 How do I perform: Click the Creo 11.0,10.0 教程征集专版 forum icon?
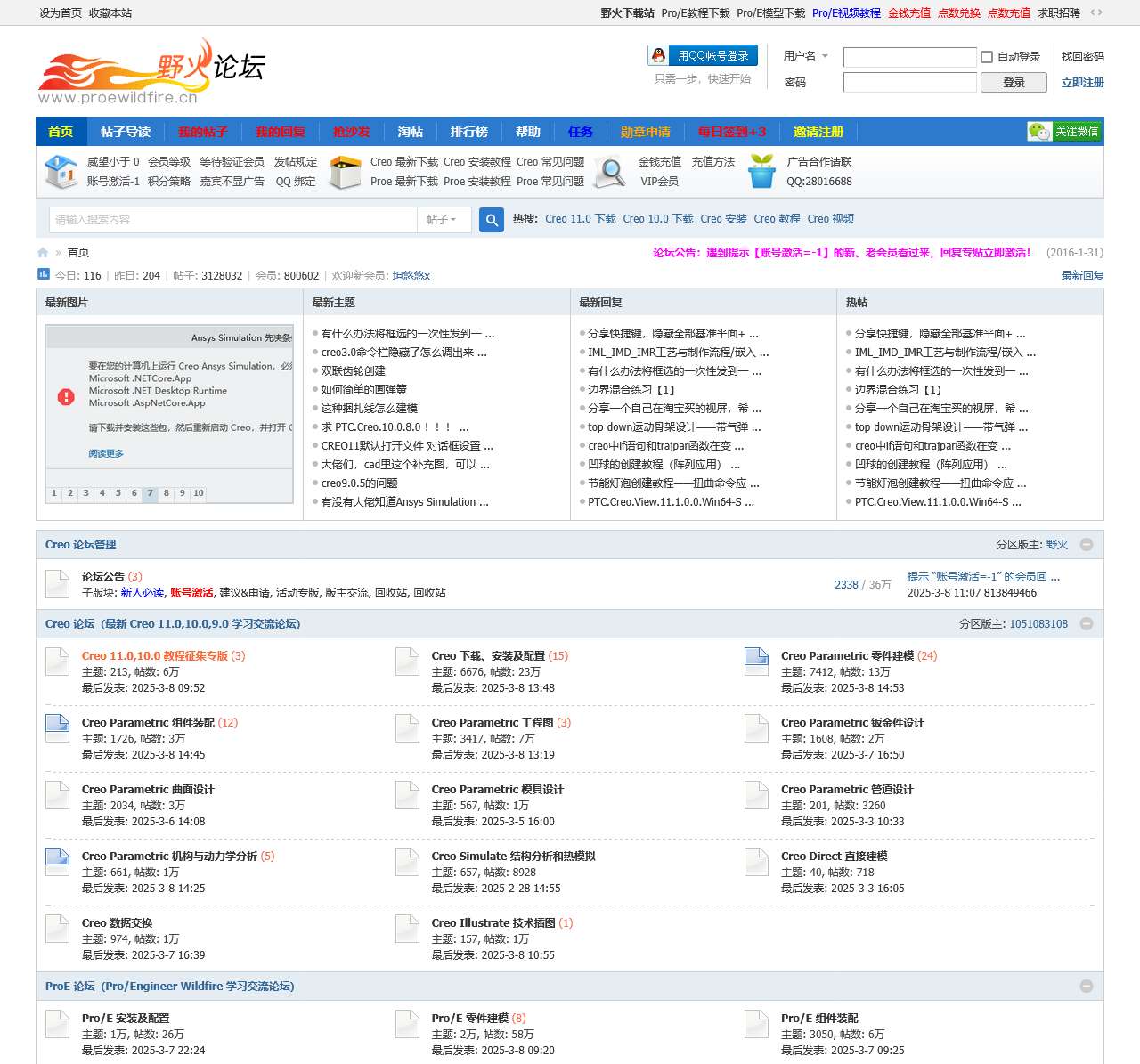[57, 662]
